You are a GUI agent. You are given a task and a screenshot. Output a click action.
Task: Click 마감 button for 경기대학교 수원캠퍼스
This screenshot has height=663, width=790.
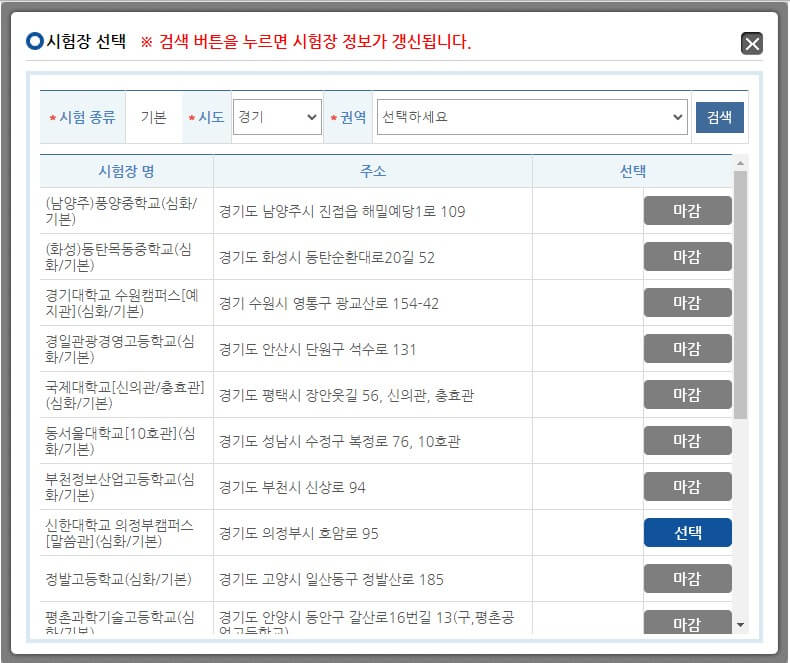(688, 302)
